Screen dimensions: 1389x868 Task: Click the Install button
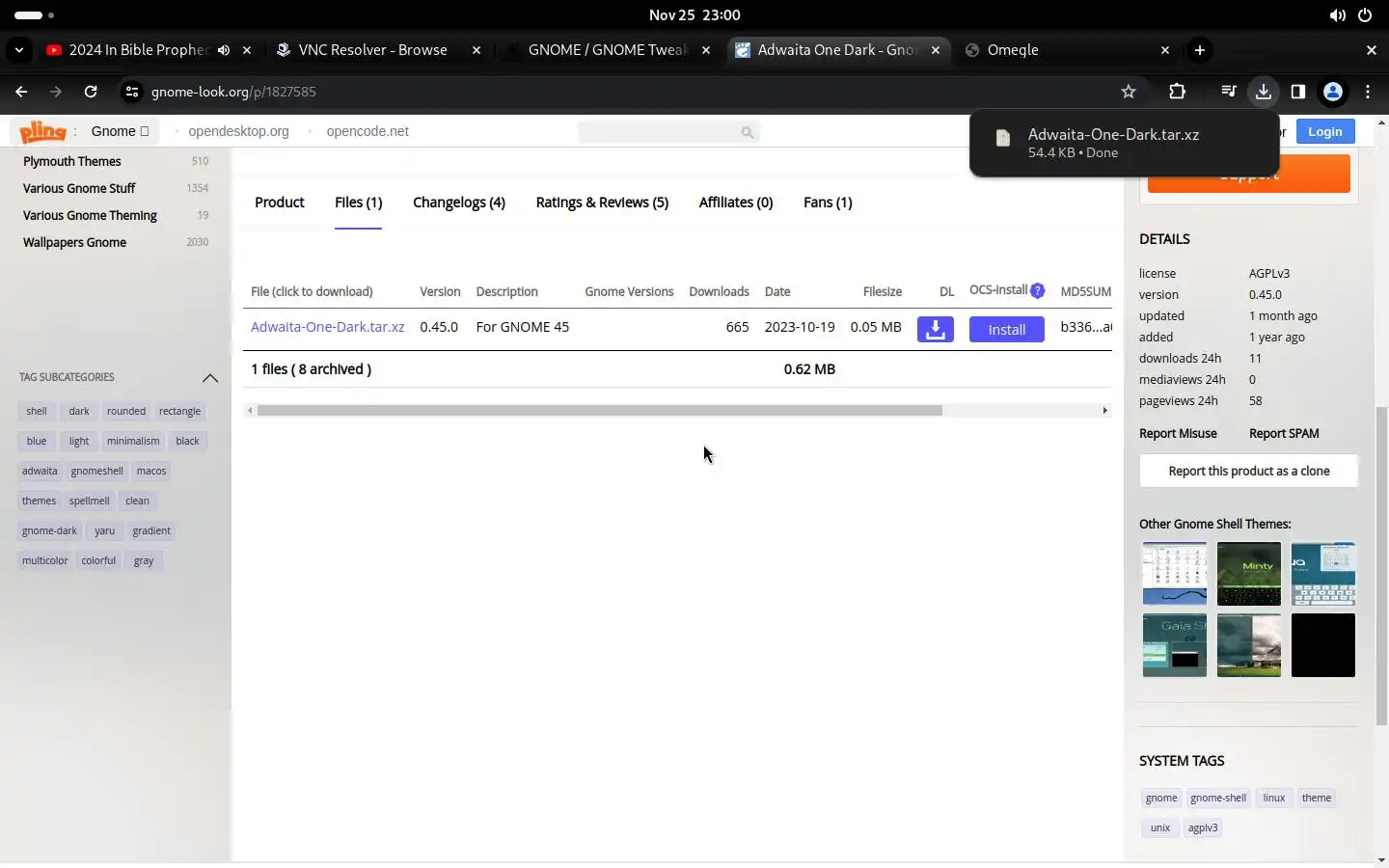click(x=1006, y=329)
